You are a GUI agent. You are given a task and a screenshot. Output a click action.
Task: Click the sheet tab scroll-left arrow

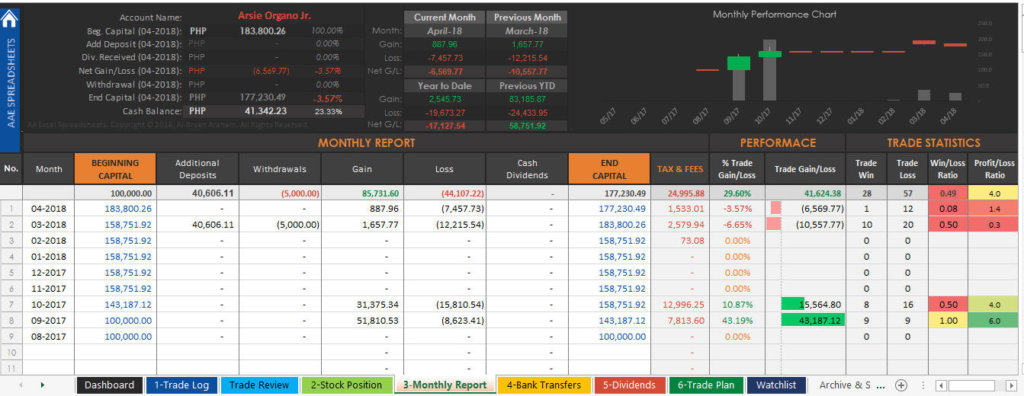pyautogui.click(x=21, y=386)
